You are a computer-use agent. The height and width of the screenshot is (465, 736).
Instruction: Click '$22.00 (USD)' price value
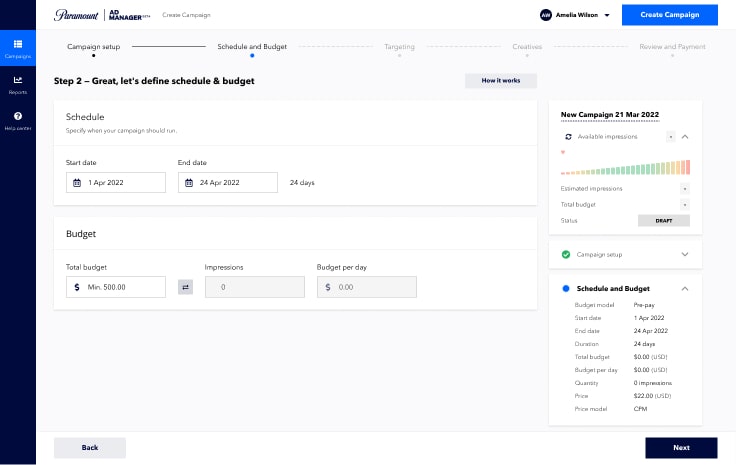point(652,396)
